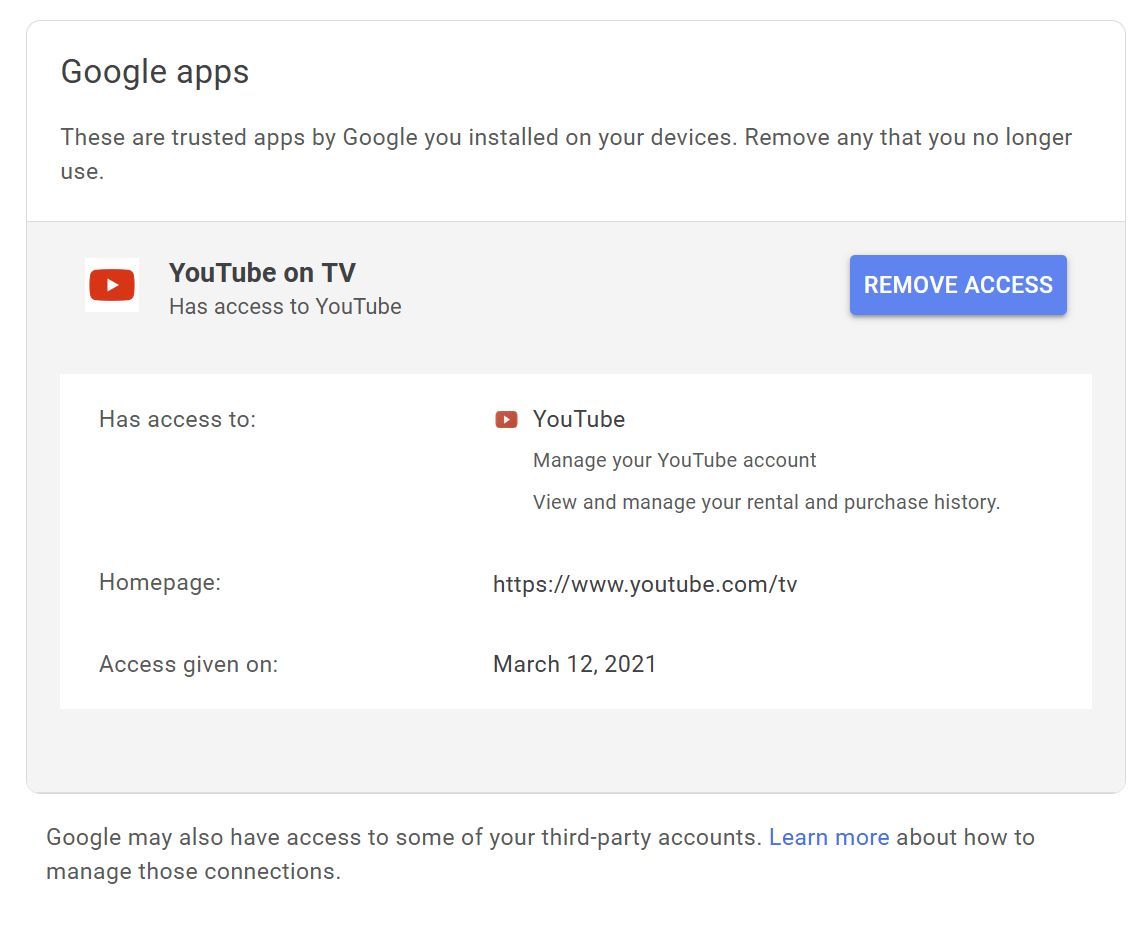Click the small YouTube icon under Has access to
Viewport: 1148px width, 934px height.
click(506, 420)
